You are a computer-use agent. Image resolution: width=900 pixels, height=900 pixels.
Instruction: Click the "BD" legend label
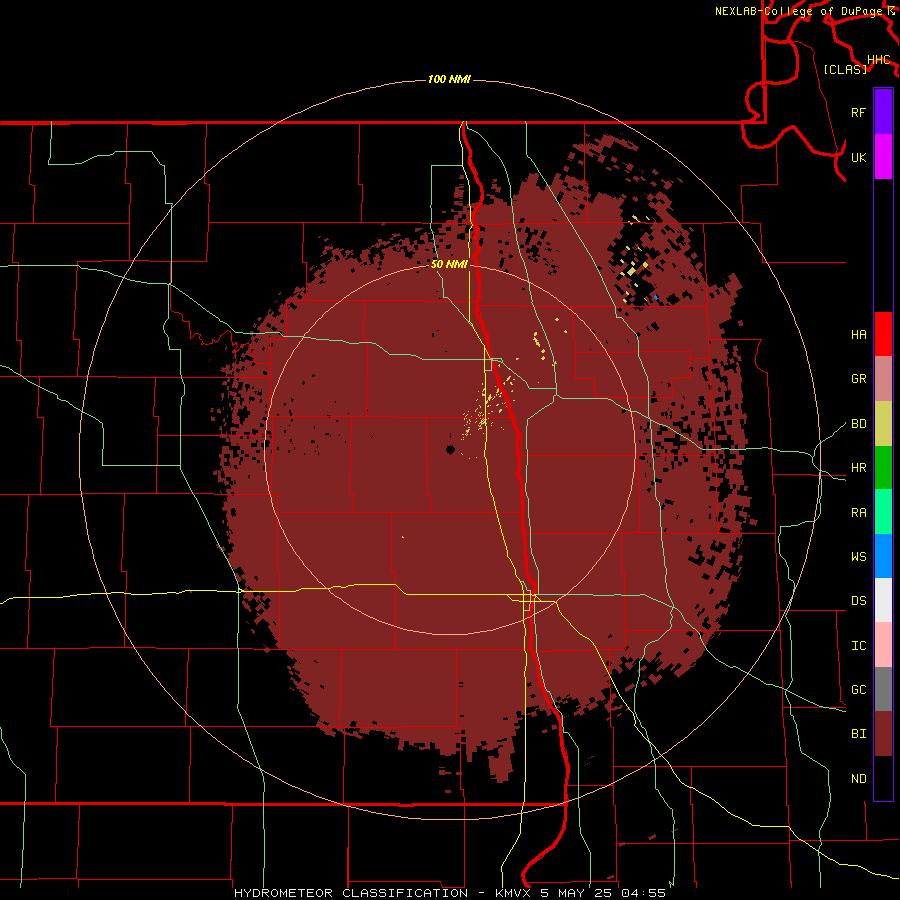click(858, 424)
